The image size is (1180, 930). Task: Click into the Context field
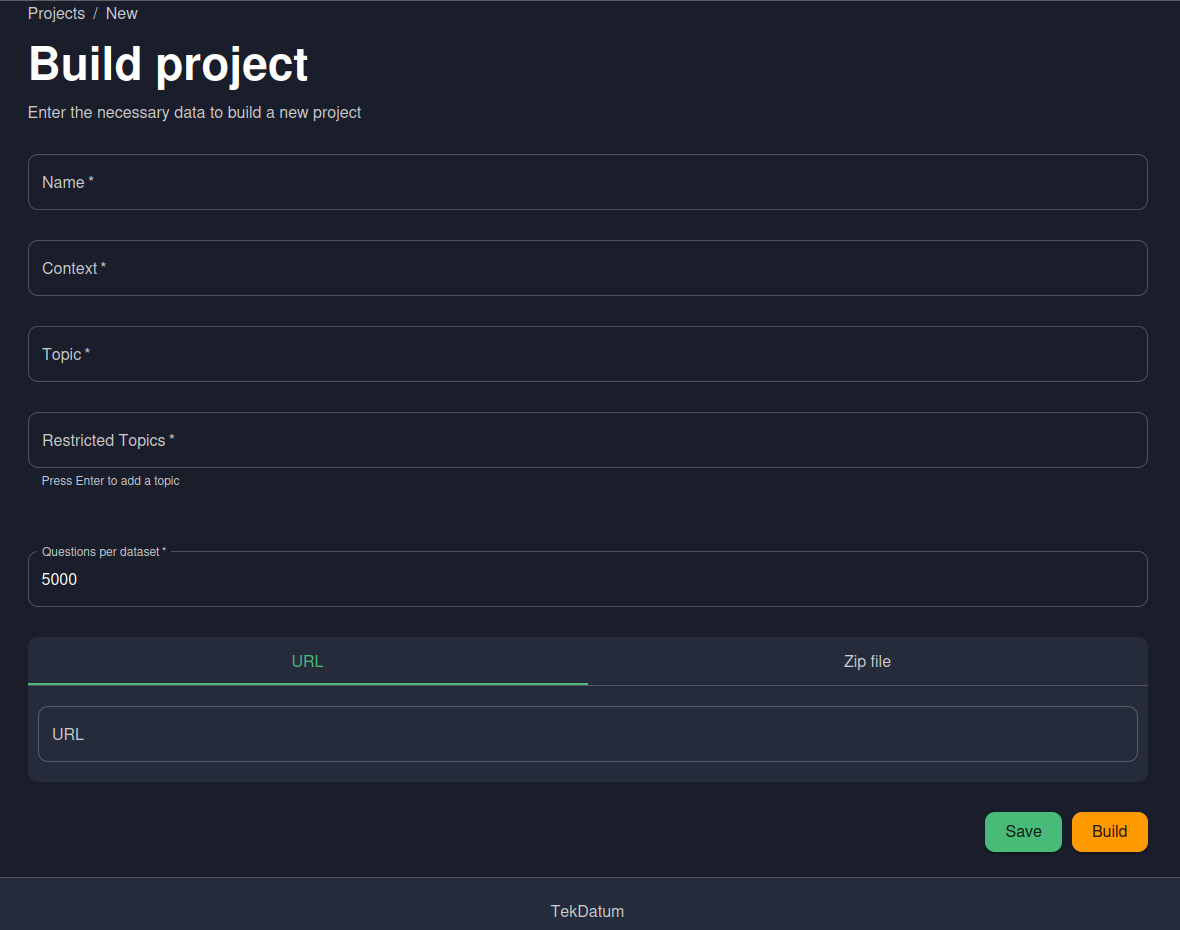[587, 268]
